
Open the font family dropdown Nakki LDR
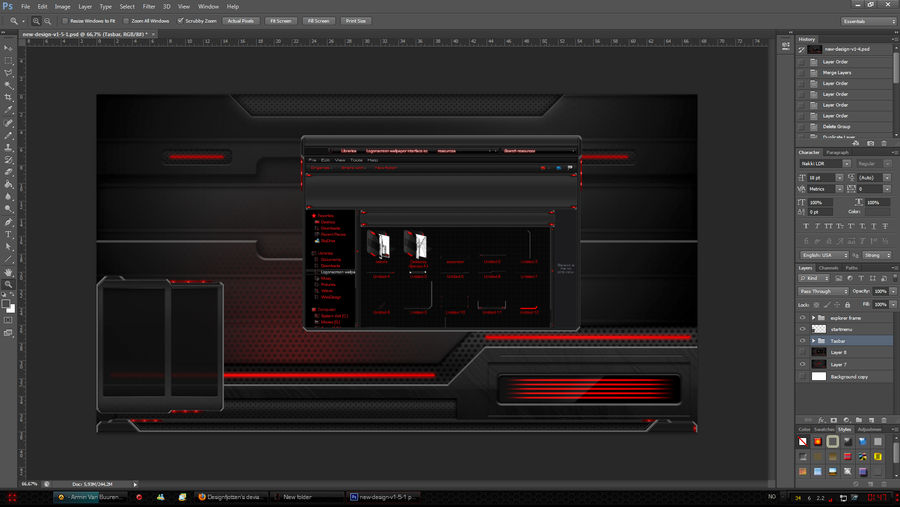pos(847,164)
